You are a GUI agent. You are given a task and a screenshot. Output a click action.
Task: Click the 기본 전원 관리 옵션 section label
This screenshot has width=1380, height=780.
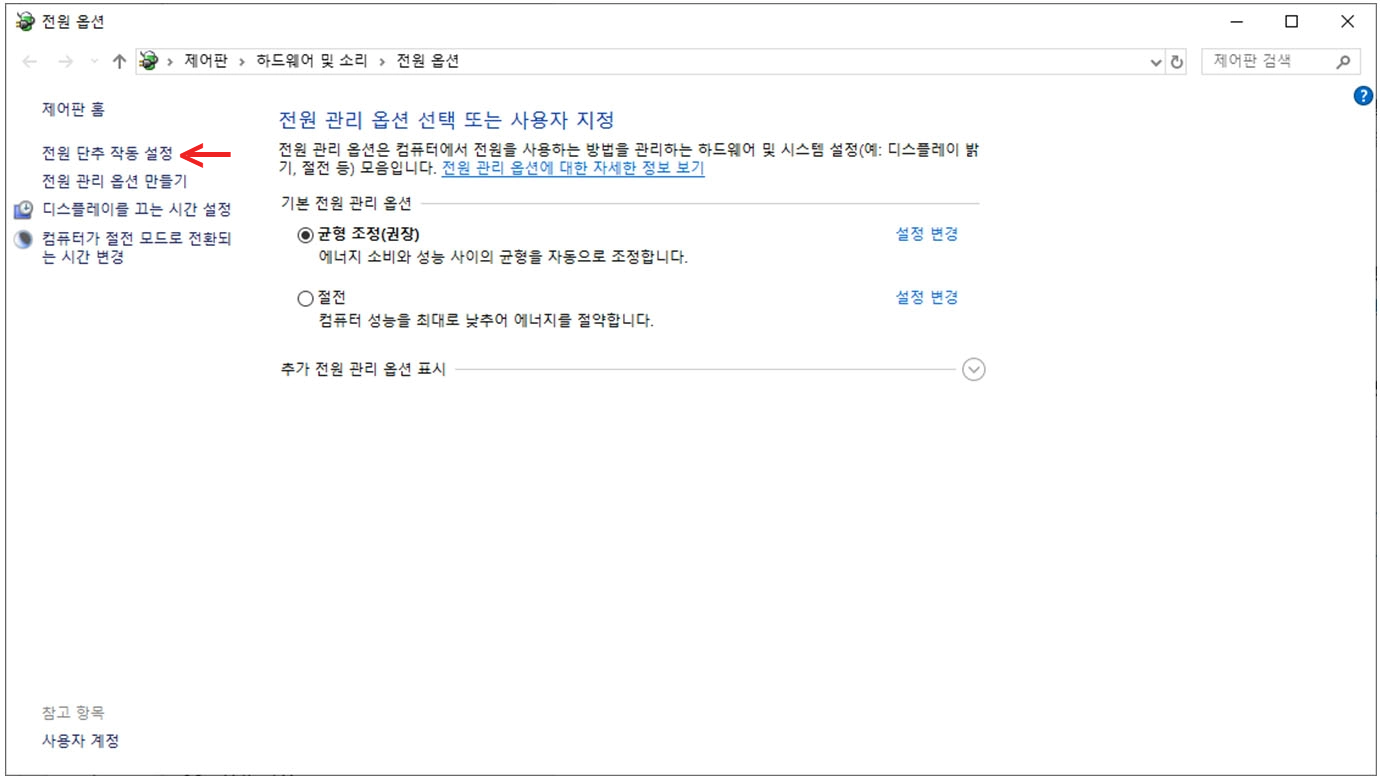[x=346, y=204]
